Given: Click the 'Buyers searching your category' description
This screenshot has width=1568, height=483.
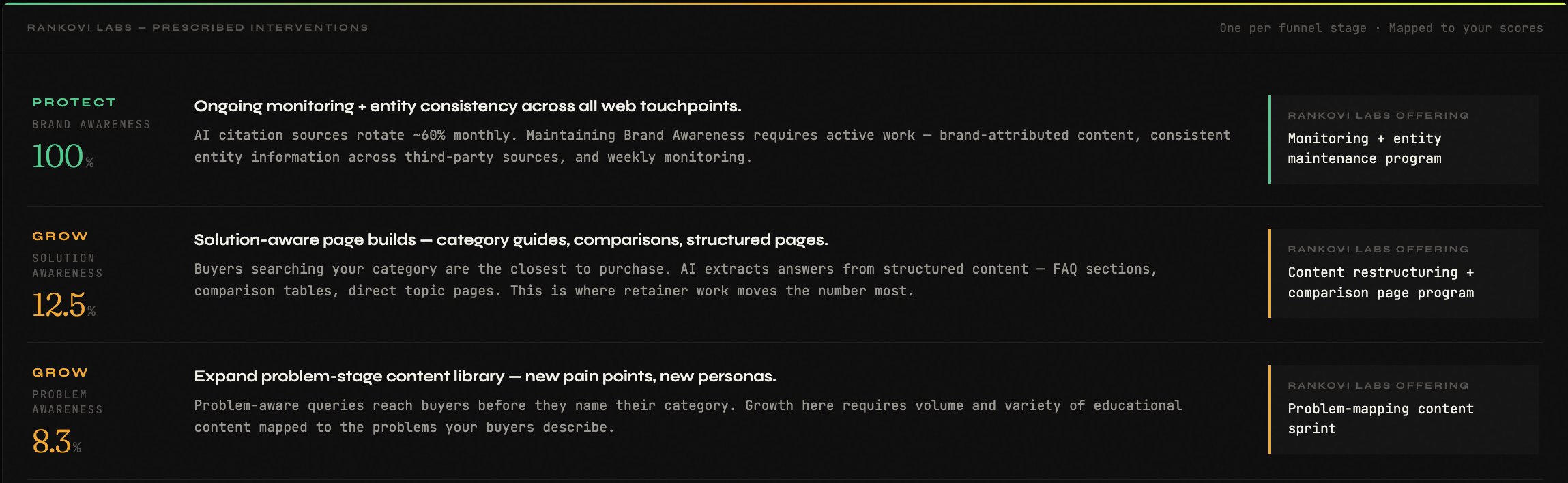Looking at the screenshot, I should click(676, 280).
